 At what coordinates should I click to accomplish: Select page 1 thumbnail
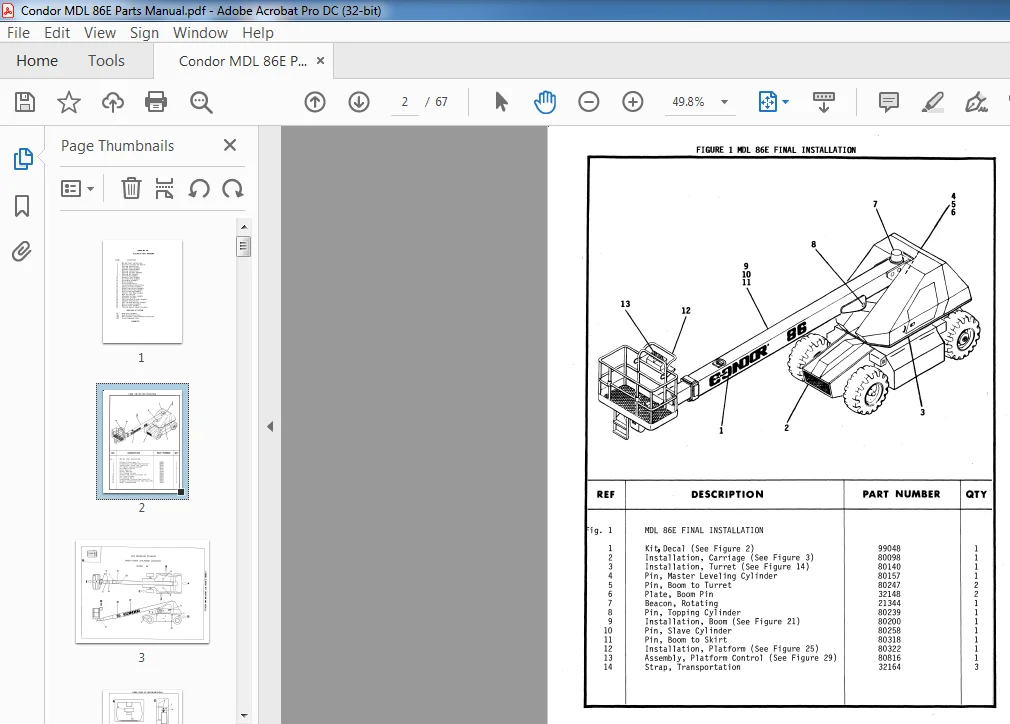[x=142, y=292]
